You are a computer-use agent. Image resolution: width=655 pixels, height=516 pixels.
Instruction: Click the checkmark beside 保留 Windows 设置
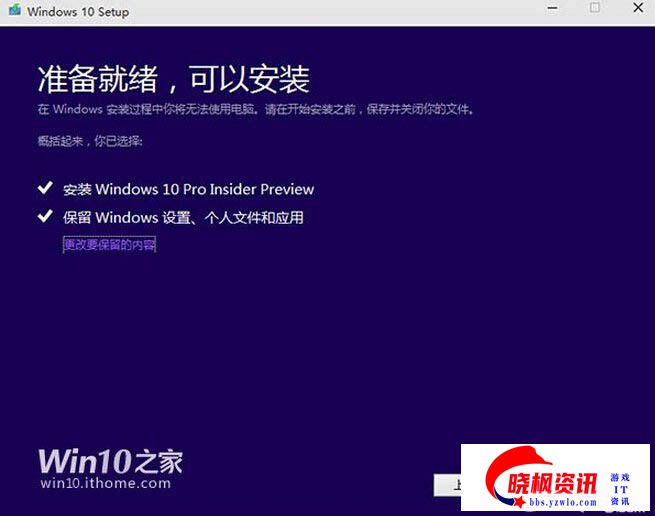click(45, 216)
